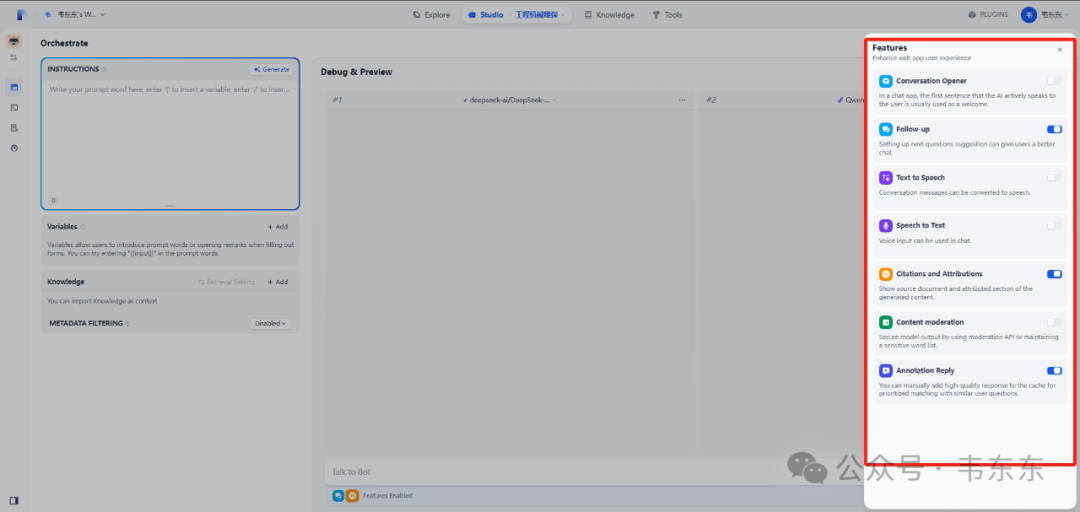
Task: Disable the Follow-up toggle
Action: point(1054,130)
